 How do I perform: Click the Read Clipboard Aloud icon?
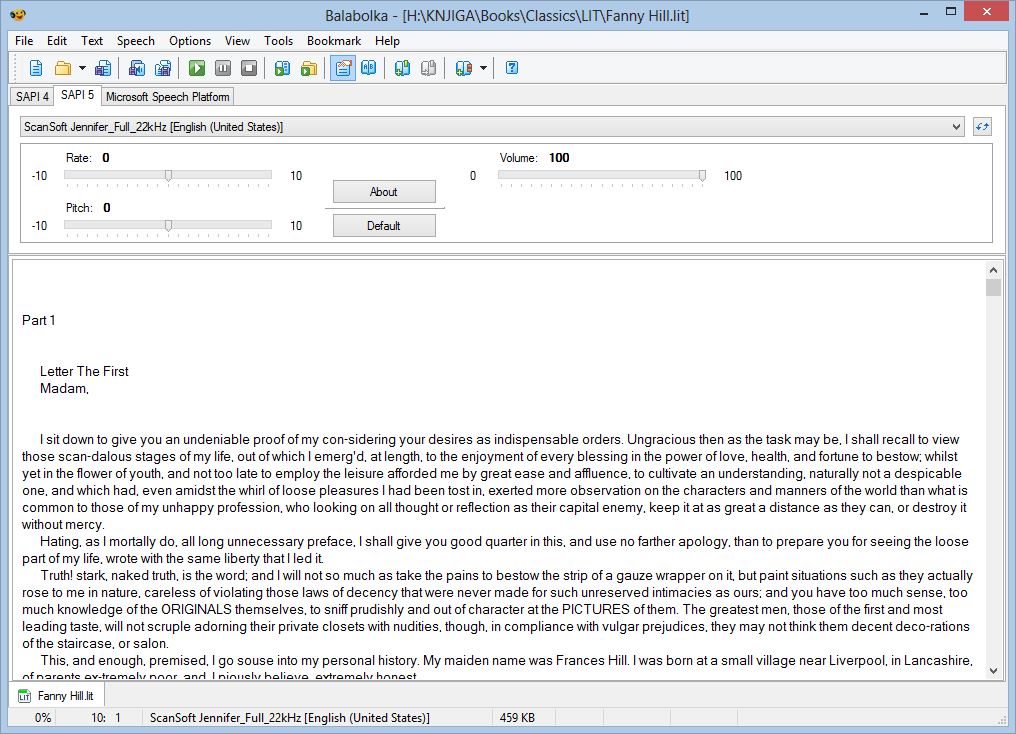tap(283, 68)
